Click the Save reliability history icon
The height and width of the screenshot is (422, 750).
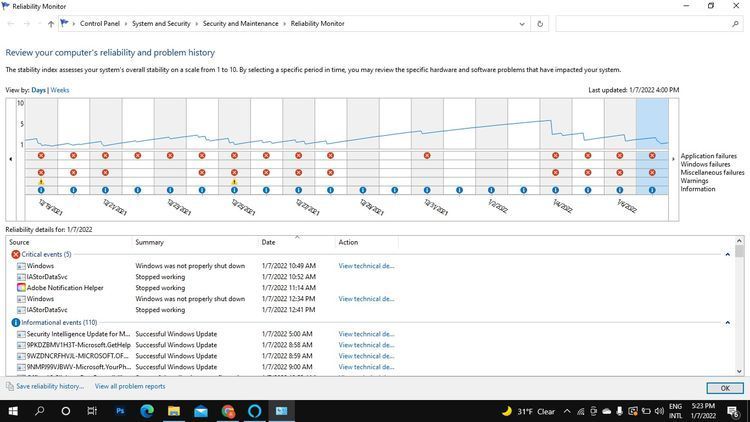click(x=10, y=386)
